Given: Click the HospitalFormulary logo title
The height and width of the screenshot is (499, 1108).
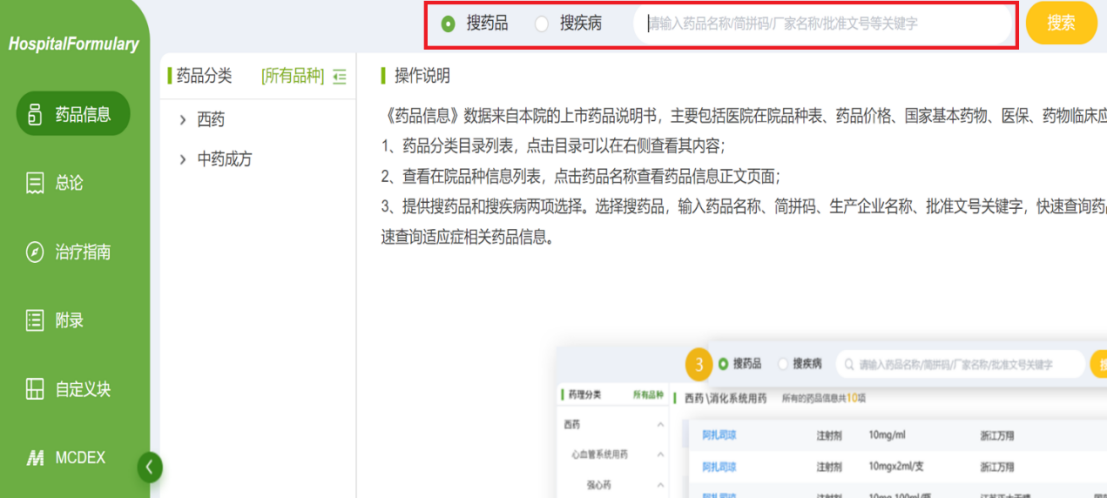Looking at the screenshot, I should click(x=73, y=44).
